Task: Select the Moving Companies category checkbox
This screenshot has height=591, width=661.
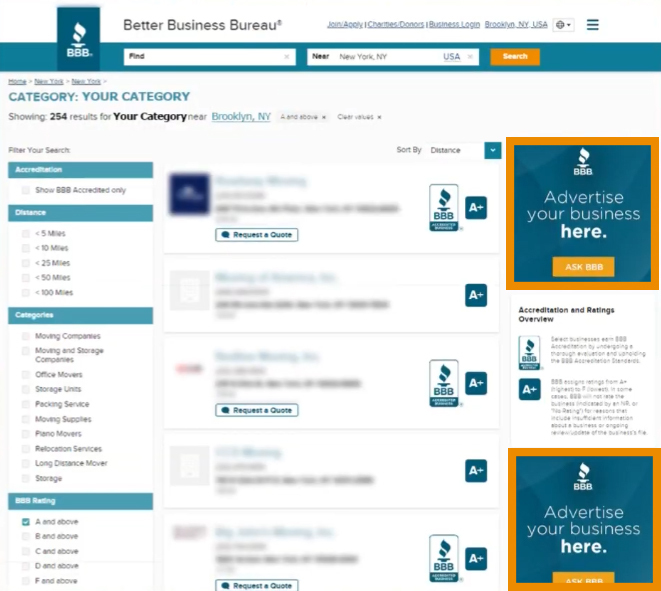Action: 26,336
